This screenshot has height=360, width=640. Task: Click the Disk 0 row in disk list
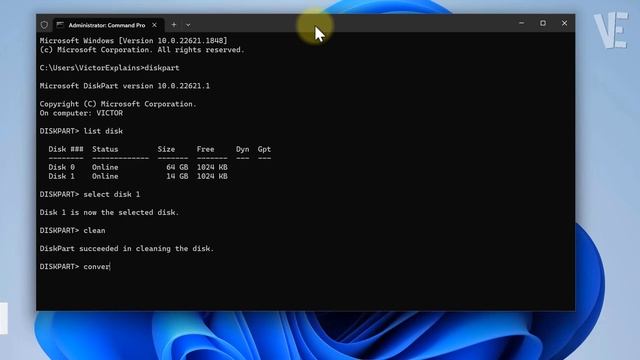click(138, 167)
